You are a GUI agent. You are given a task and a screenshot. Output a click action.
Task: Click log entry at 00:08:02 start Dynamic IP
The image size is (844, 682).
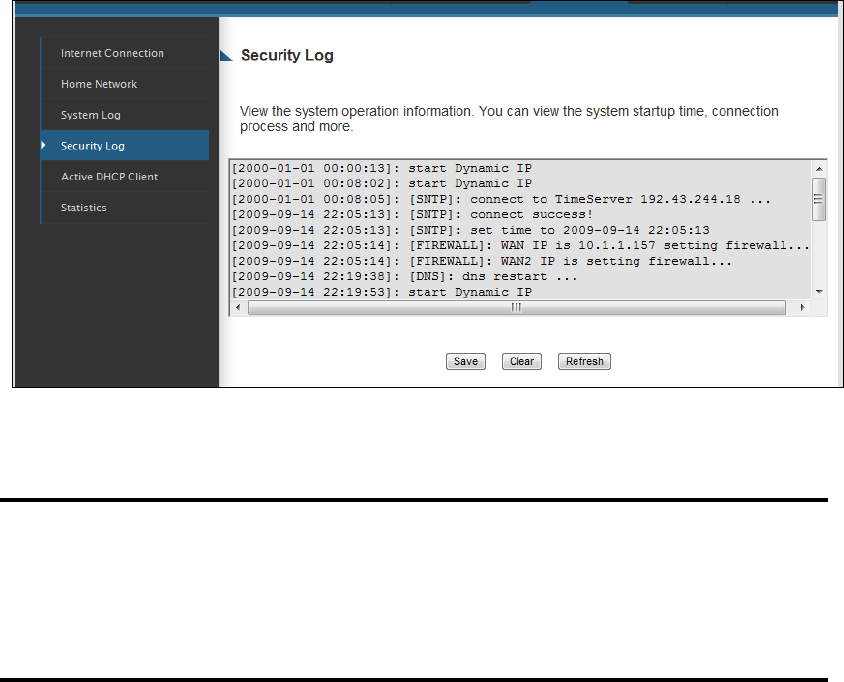click(x=382, y=184)
